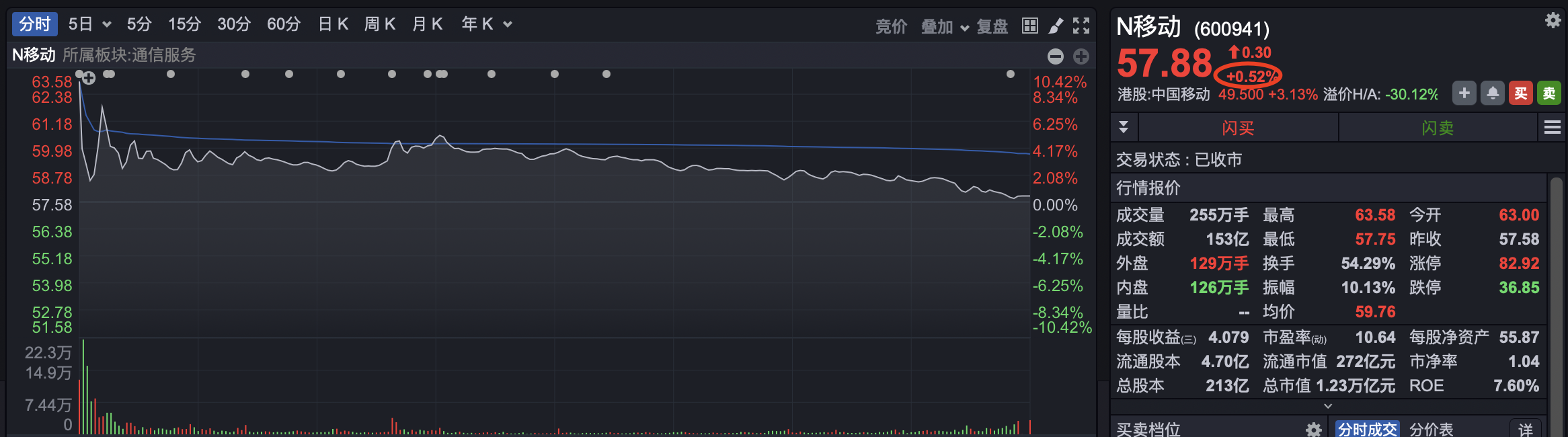The image size is (1568, 437).
Task: Click 所属板块:通信服务 sector link
Action: (129, 55)
